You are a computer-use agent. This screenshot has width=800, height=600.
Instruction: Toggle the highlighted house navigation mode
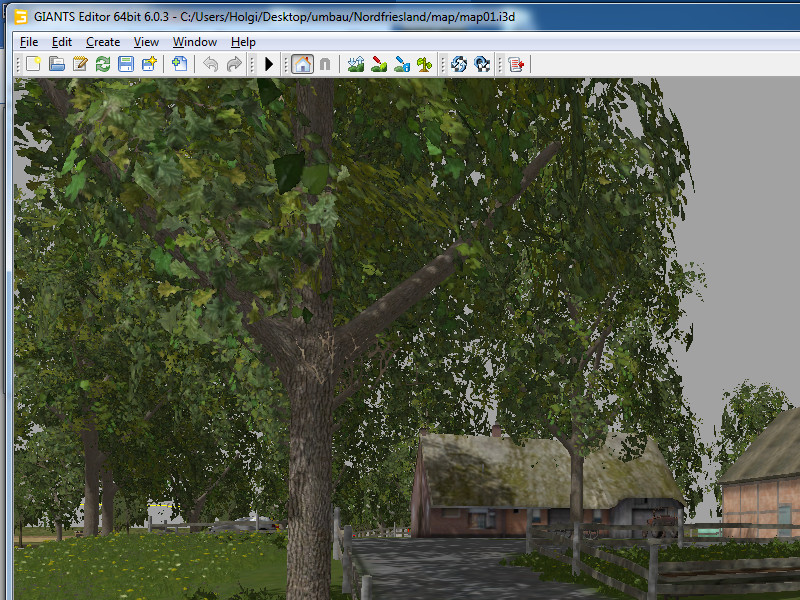(302, 64)
